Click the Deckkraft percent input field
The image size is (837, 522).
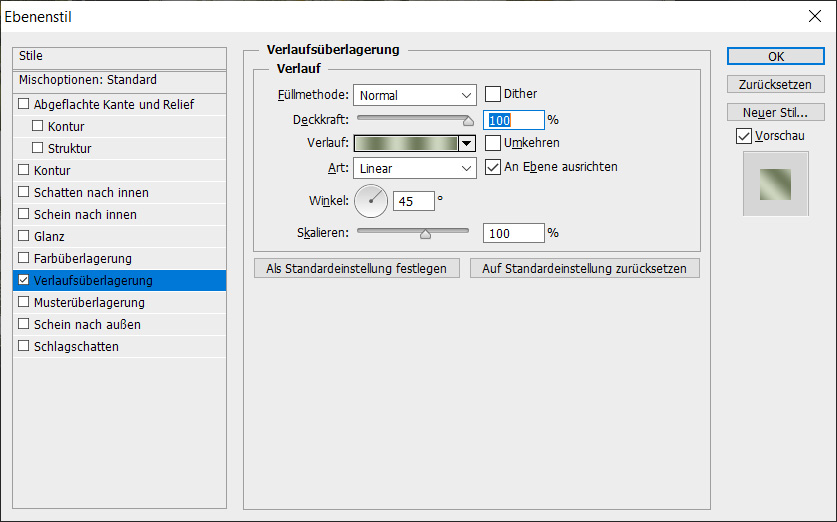click(514, 120)
